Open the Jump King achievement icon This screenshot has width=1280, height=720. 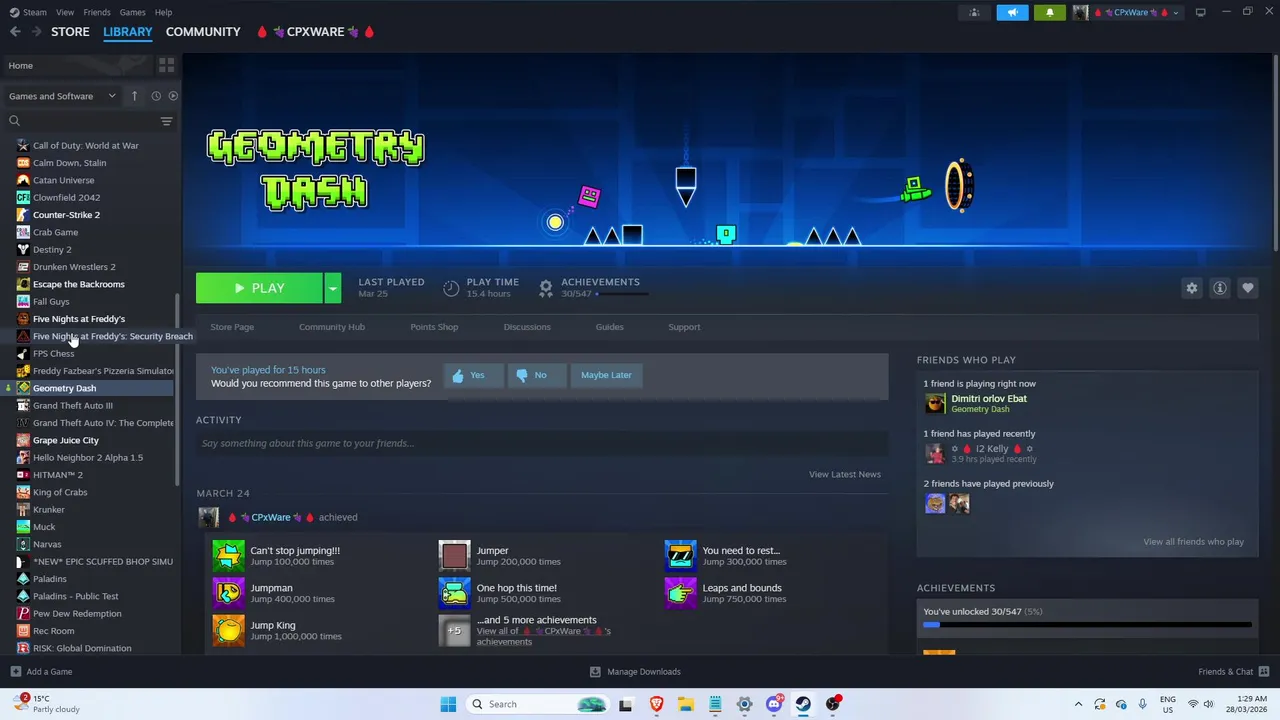228,630
